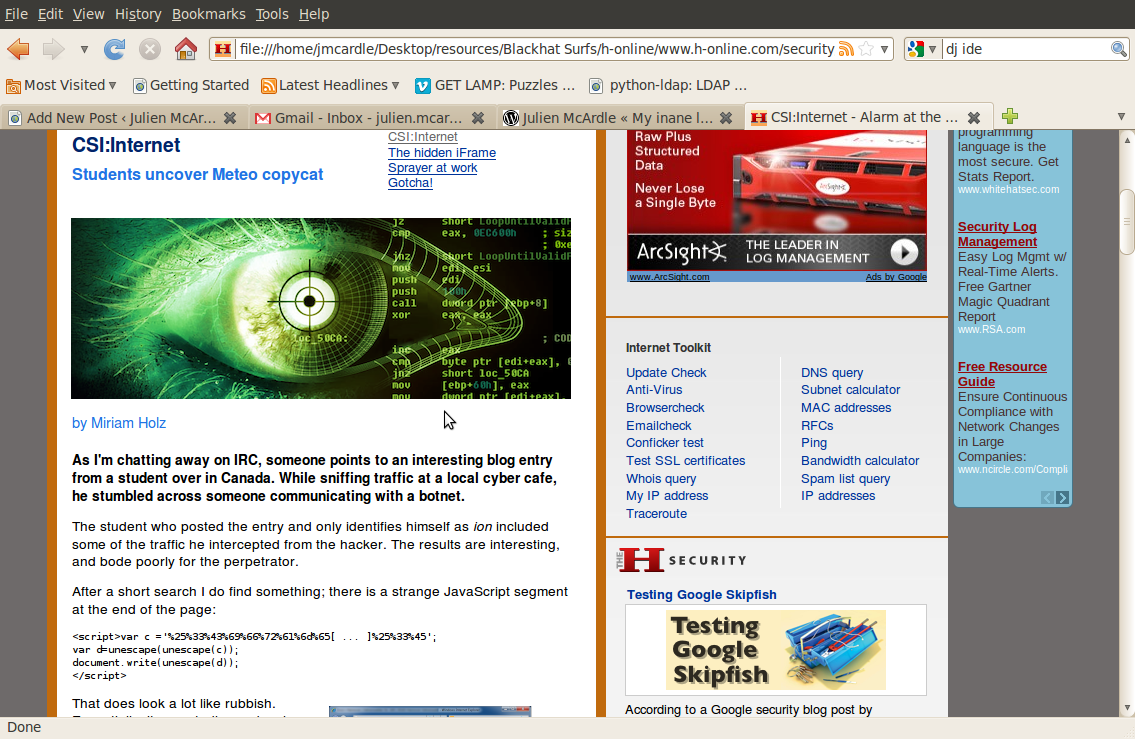Subscribe via the RSS feed icon
This screenshot has width=1135, height=739.
(x=845, y=49)
